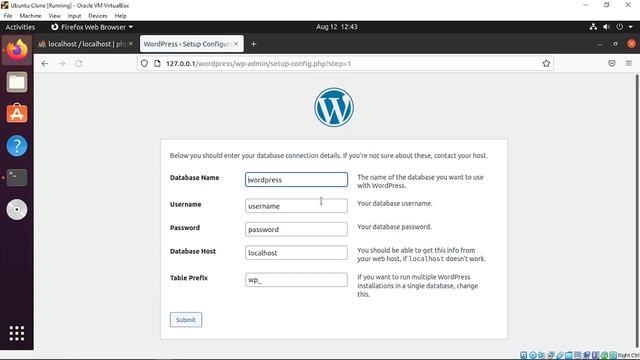Click the Username input field
This screenshot has width=640, height=360.
click(296, 206)
